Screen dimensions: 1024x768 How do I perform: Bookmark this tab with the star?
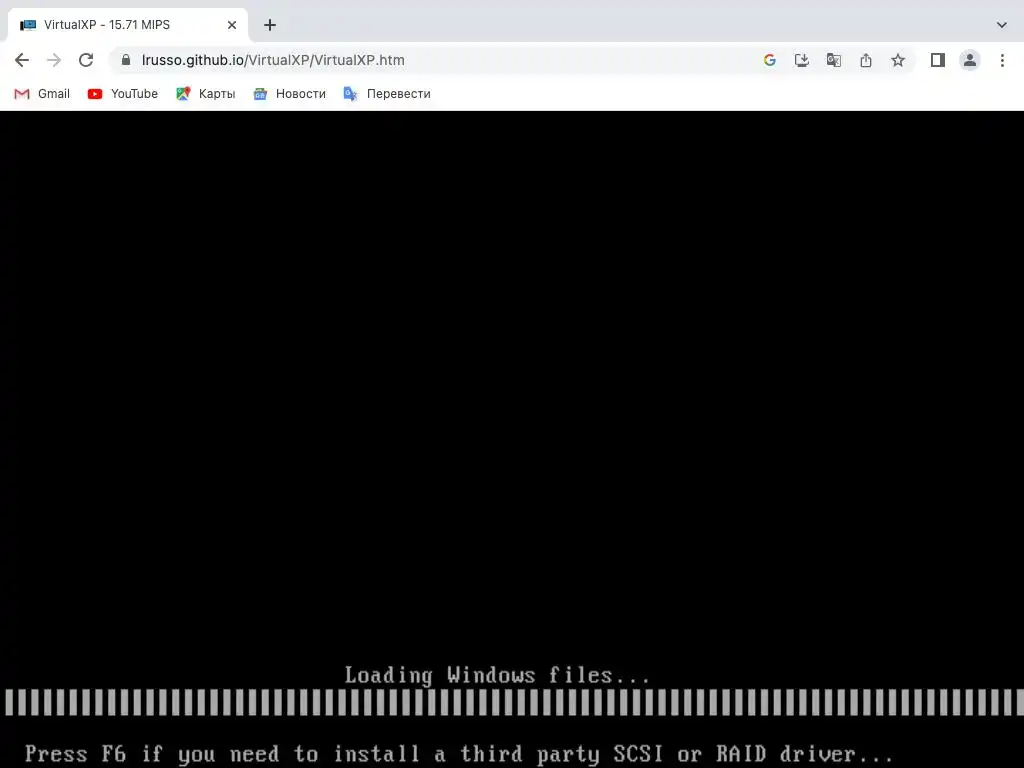point(898,60)
